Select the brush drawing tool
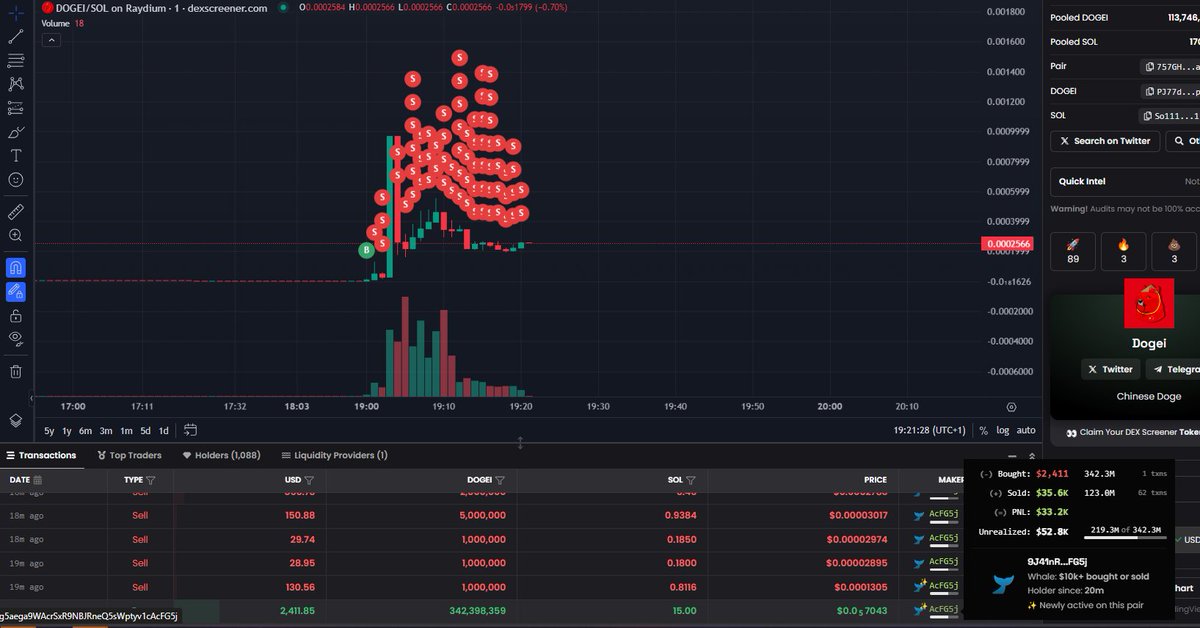Image resolution: width=1200 pixels, height=628 pixels. click(16, 132)
